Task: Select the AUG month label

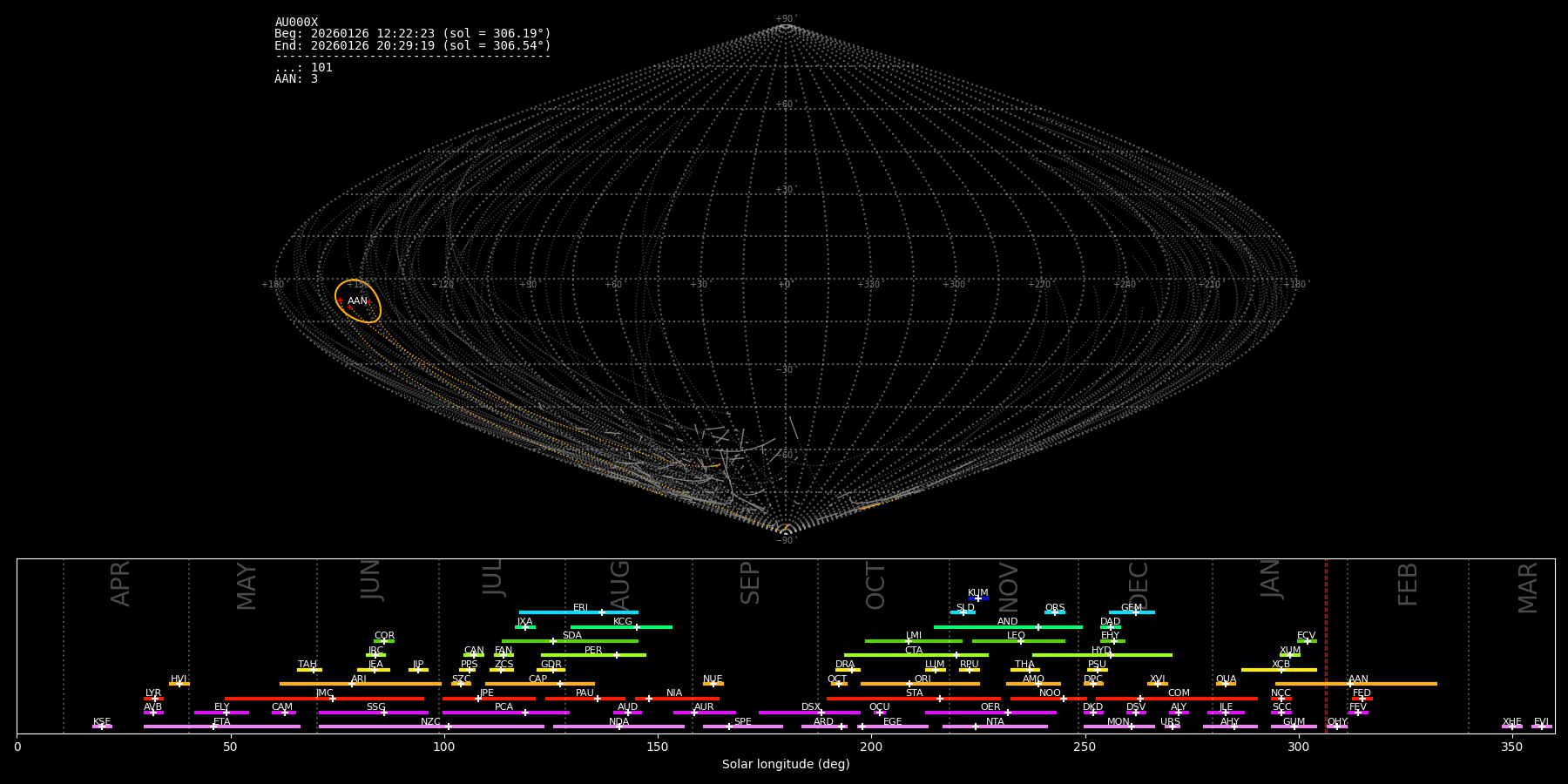Action: pos(620,585)
